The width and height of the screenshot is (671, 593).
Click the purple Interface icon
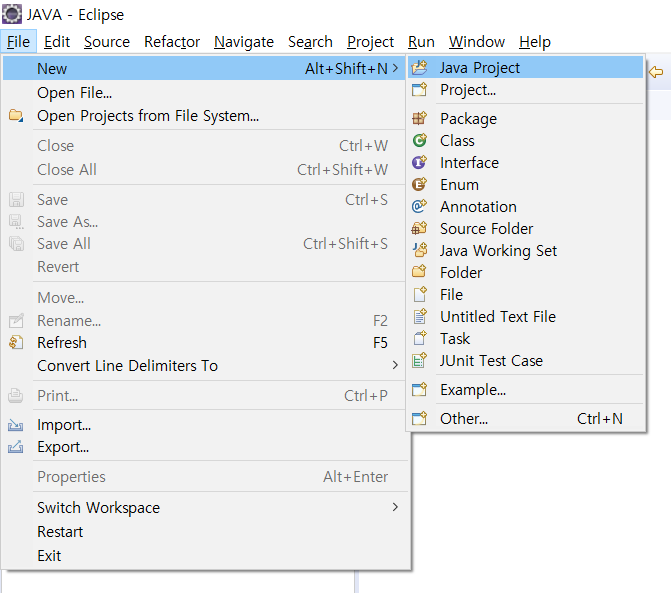click(419, 162)
